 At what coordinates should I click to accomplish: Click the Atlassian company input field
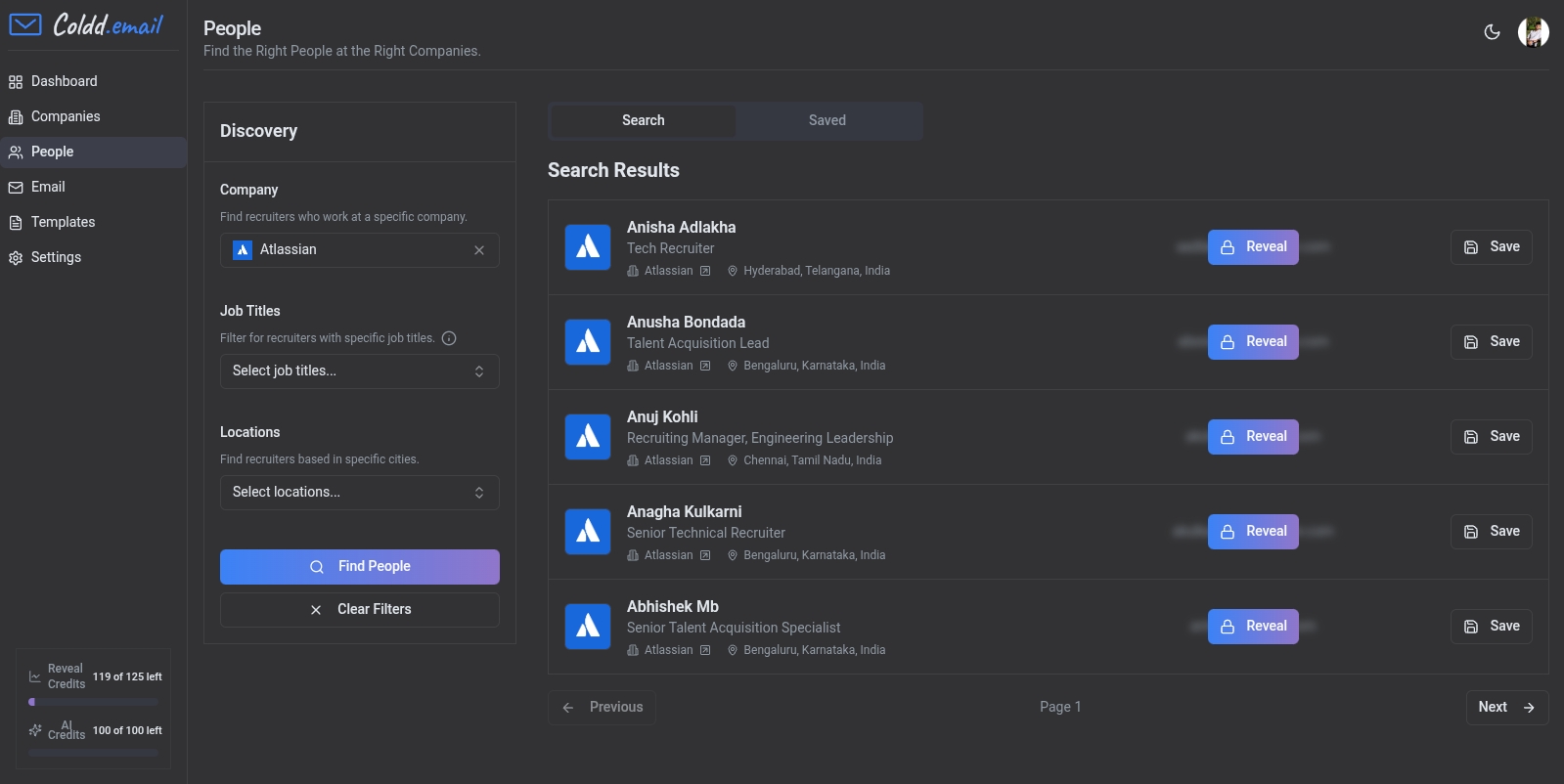pyautogui.click(x=360, y=250)
